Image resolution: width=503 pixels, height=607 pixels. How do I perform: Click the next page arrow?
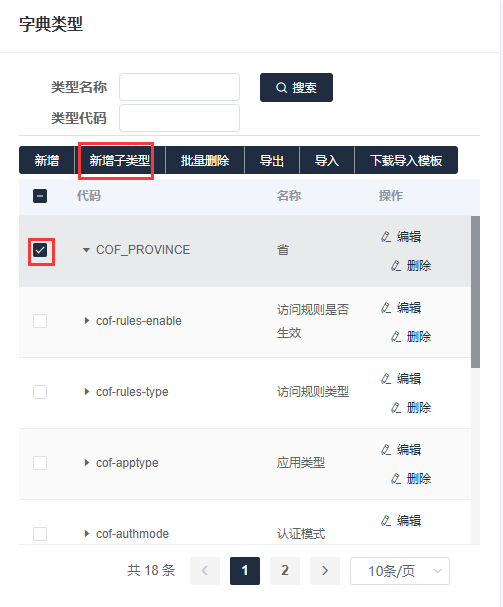click(x=325, y=571)
